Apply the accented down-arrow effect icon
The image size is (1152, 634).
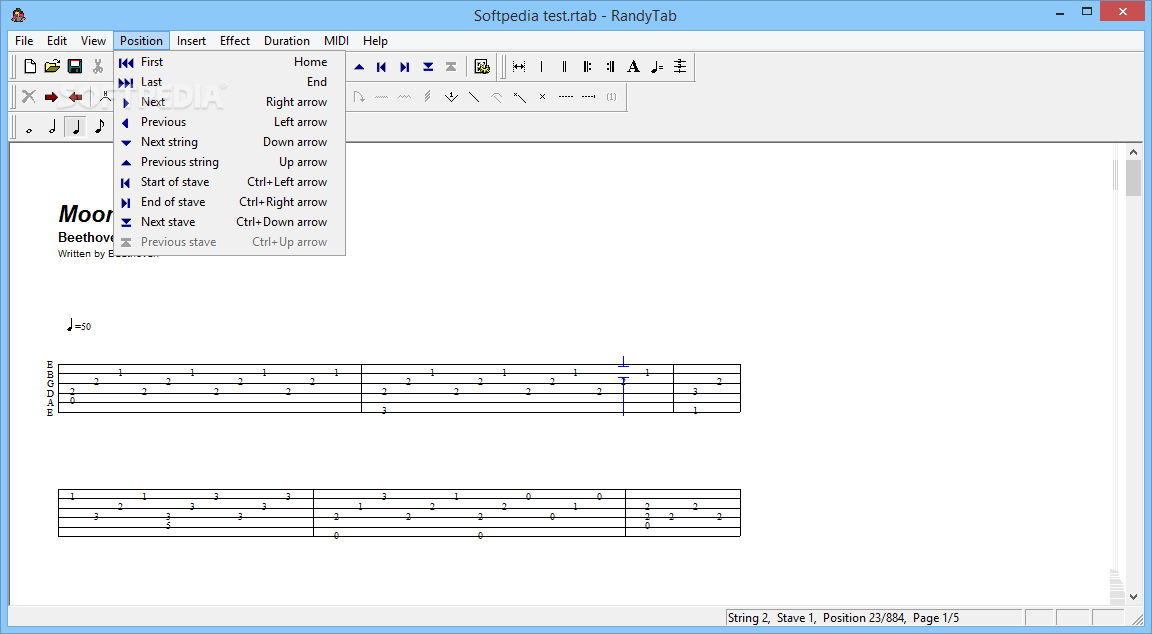tap(451, 97)
